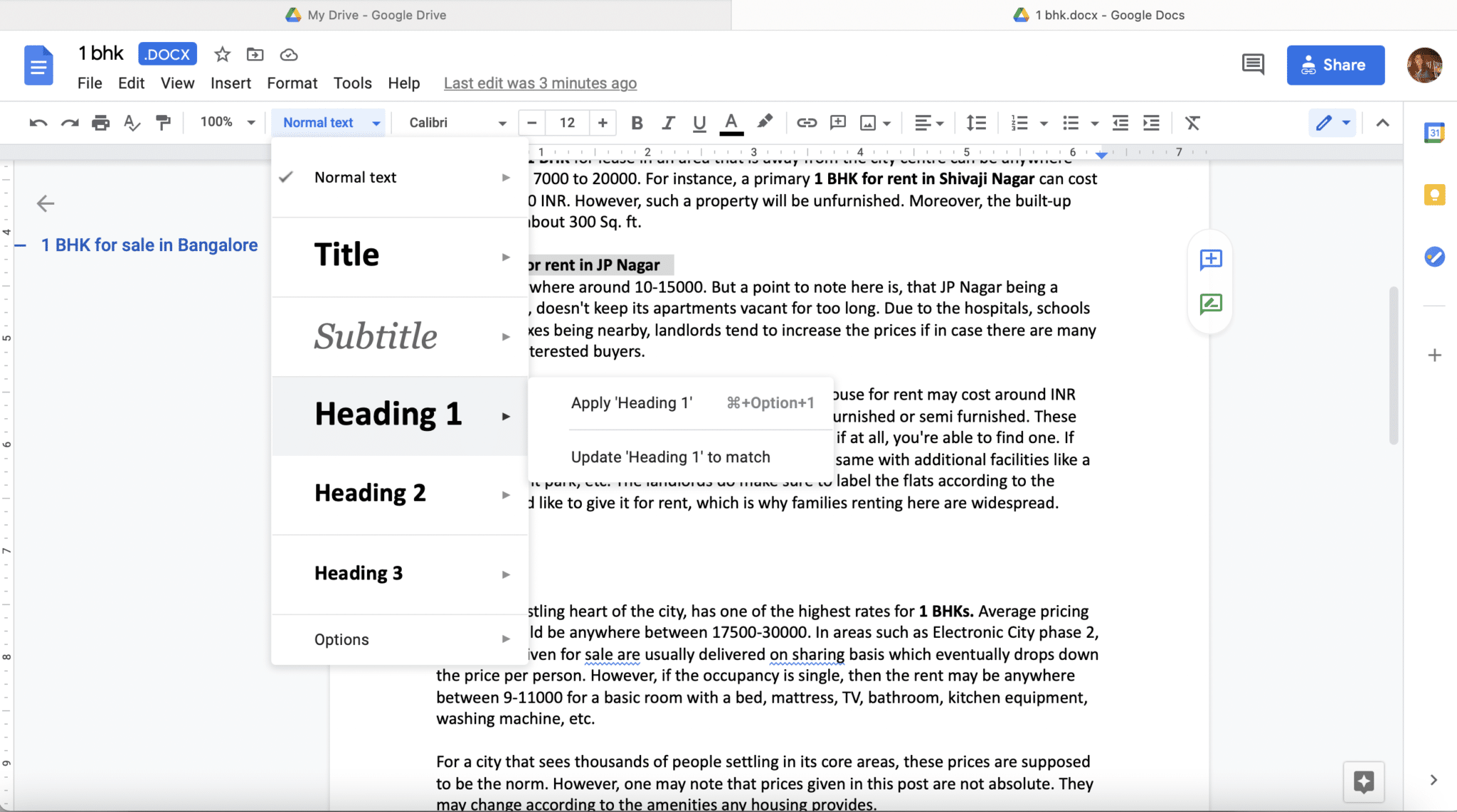
Task: Click the insert link icon
Action: coord(805,122)
